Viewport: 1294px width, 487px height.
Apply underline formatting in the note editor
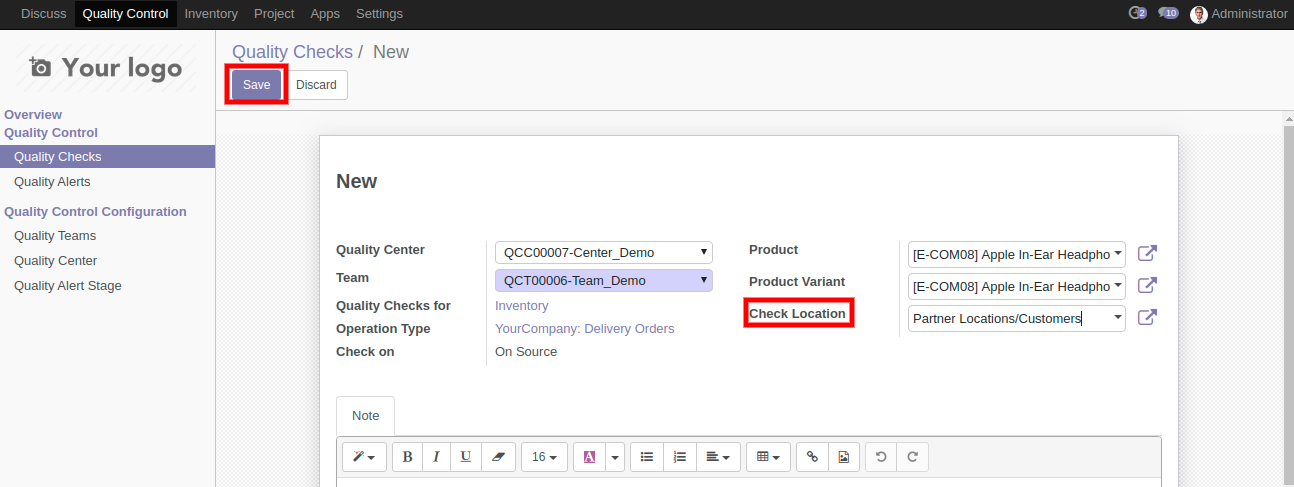(x=466, y=457)
